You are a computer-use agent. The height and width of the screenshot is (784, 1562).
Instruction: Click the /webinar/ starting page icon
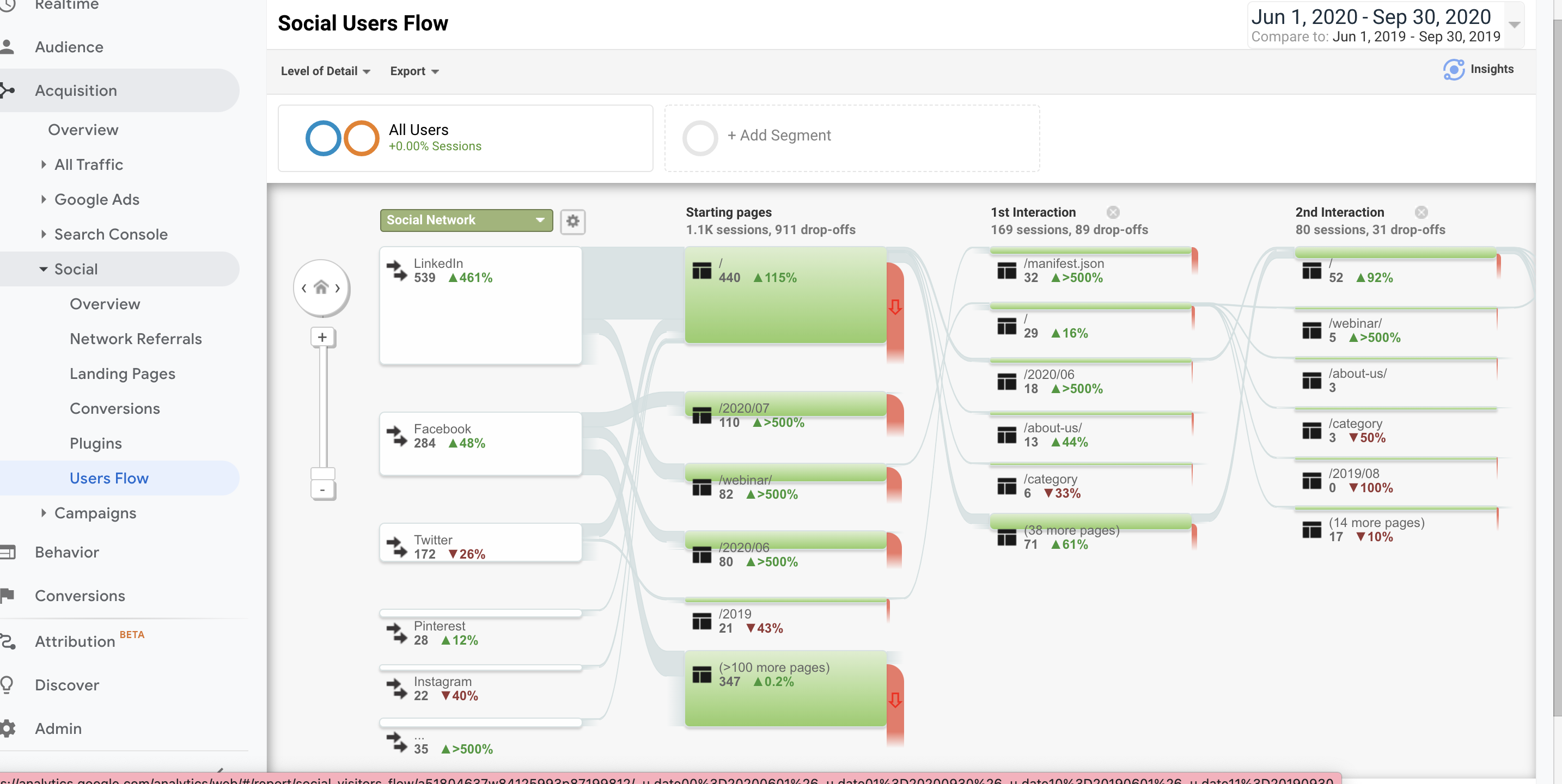[x=701, y=487]
